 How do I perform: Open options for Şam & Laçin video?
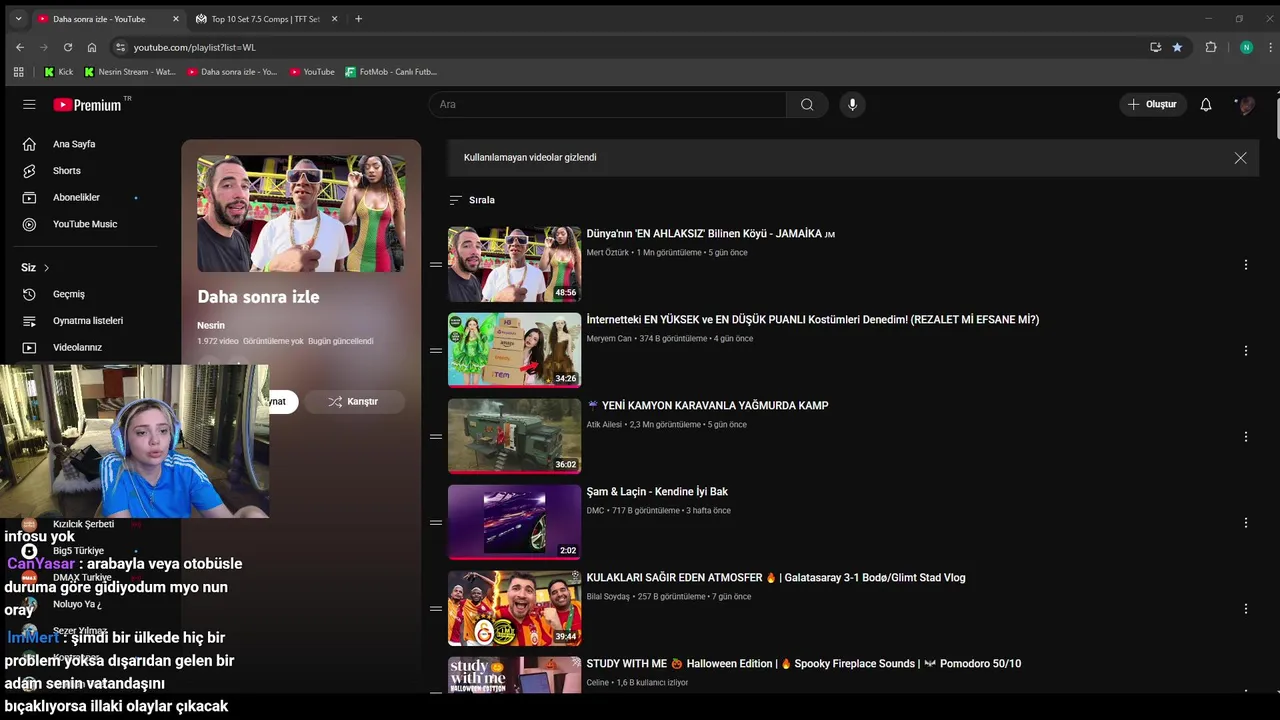point(1246,523)
